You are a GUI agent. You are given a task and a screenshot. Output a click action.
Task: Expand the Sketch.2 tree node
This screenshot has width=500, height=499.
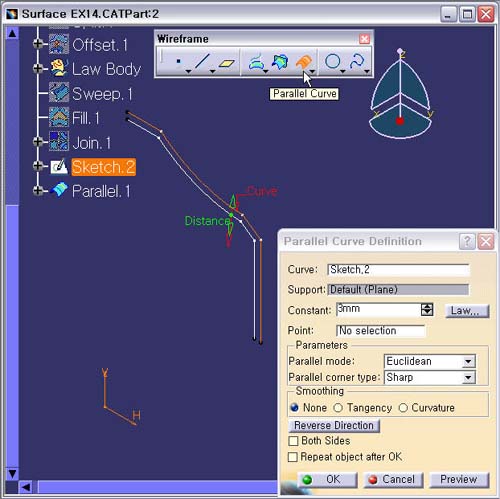[x=38, y=166]
